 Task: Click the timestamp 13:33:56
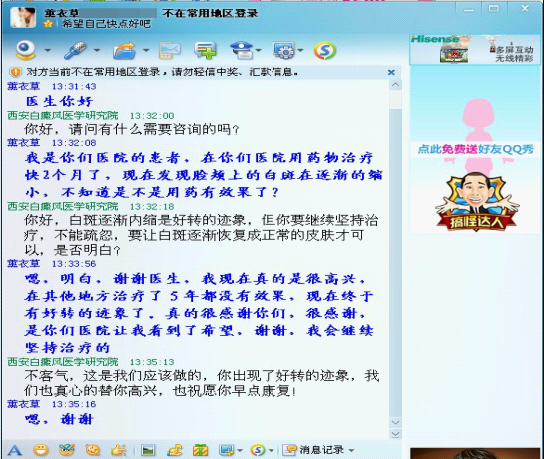74,264
